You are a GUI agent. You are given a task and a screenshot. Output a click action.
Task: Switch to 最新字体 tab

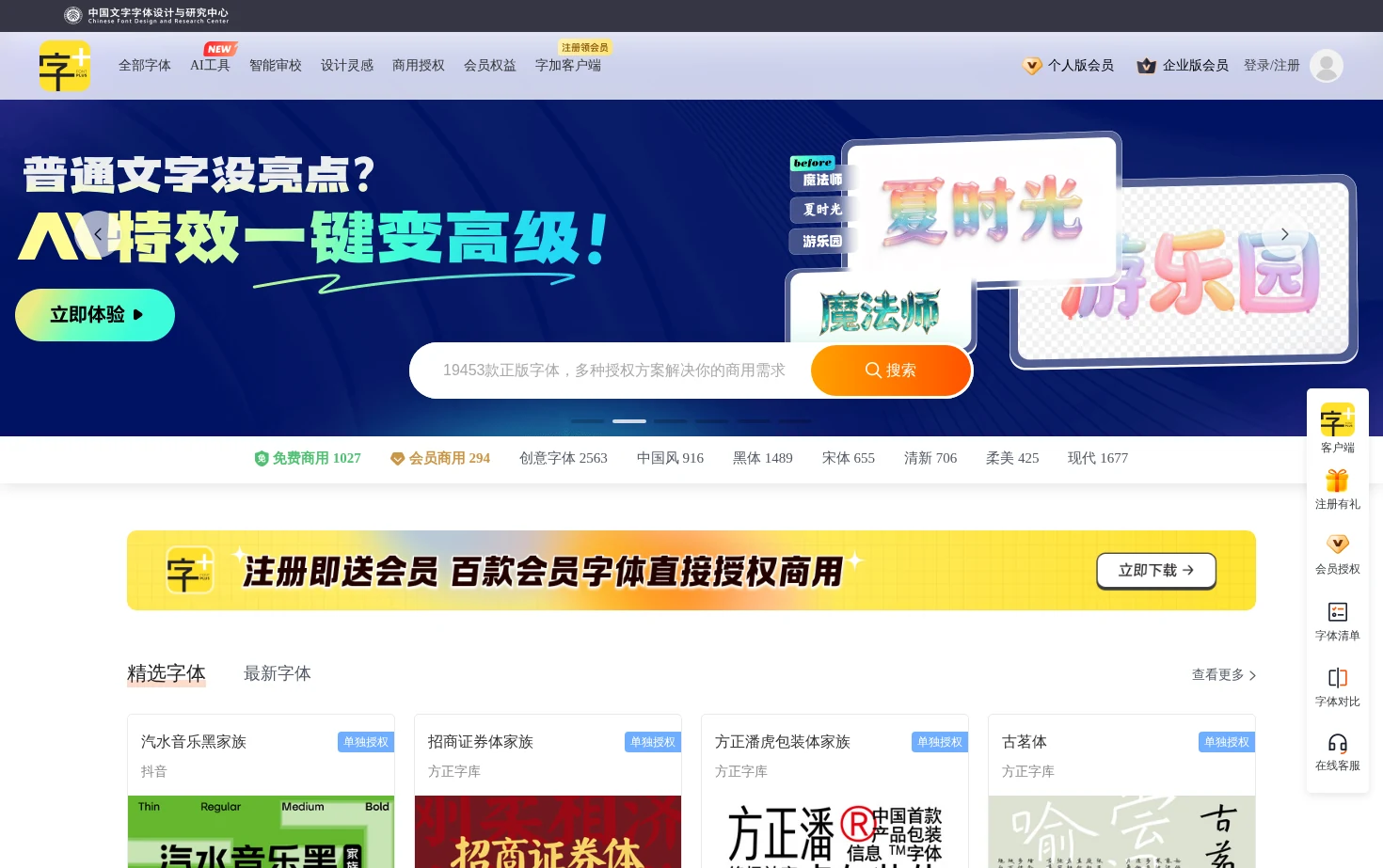pos(278,673)
